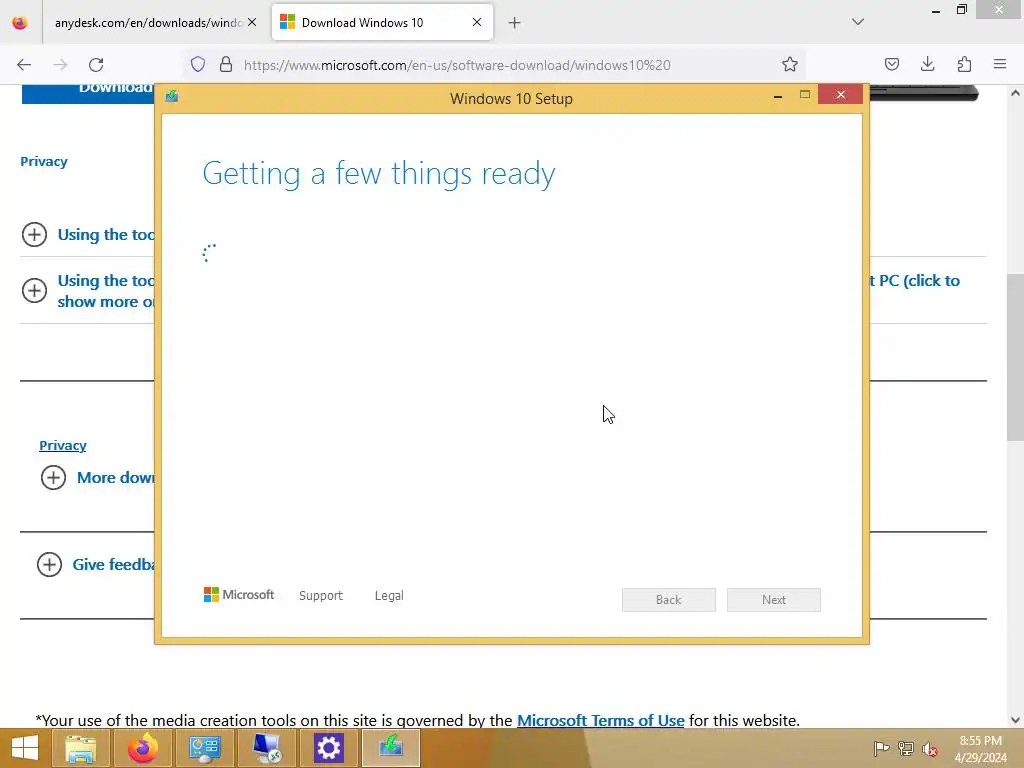Viewport: 1024px width, 768px height.
Task: Open the Windows Start button
Action: [x=25, y=748]
